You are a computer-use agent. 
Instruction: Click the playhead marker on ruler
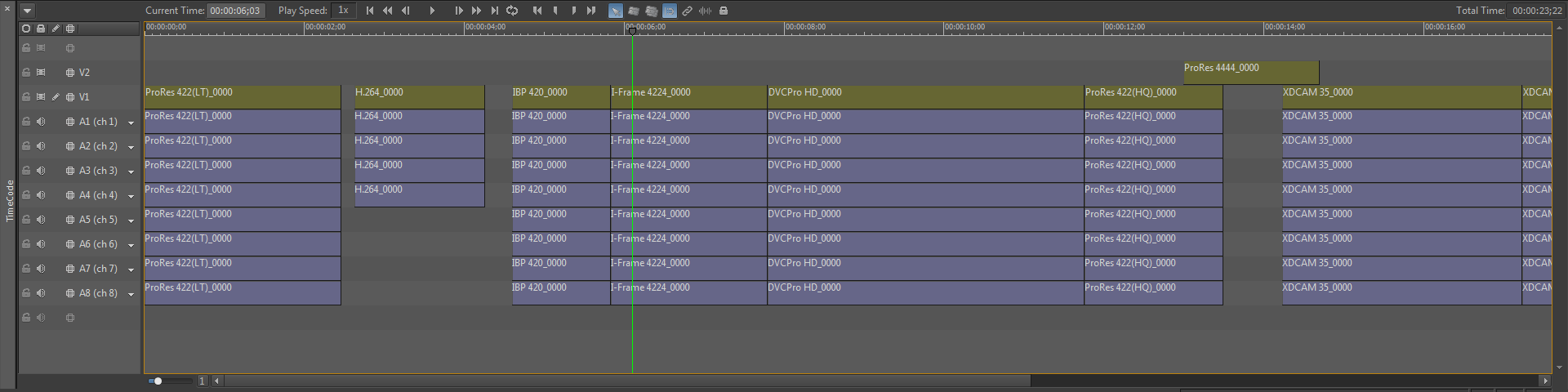[632, 30]
